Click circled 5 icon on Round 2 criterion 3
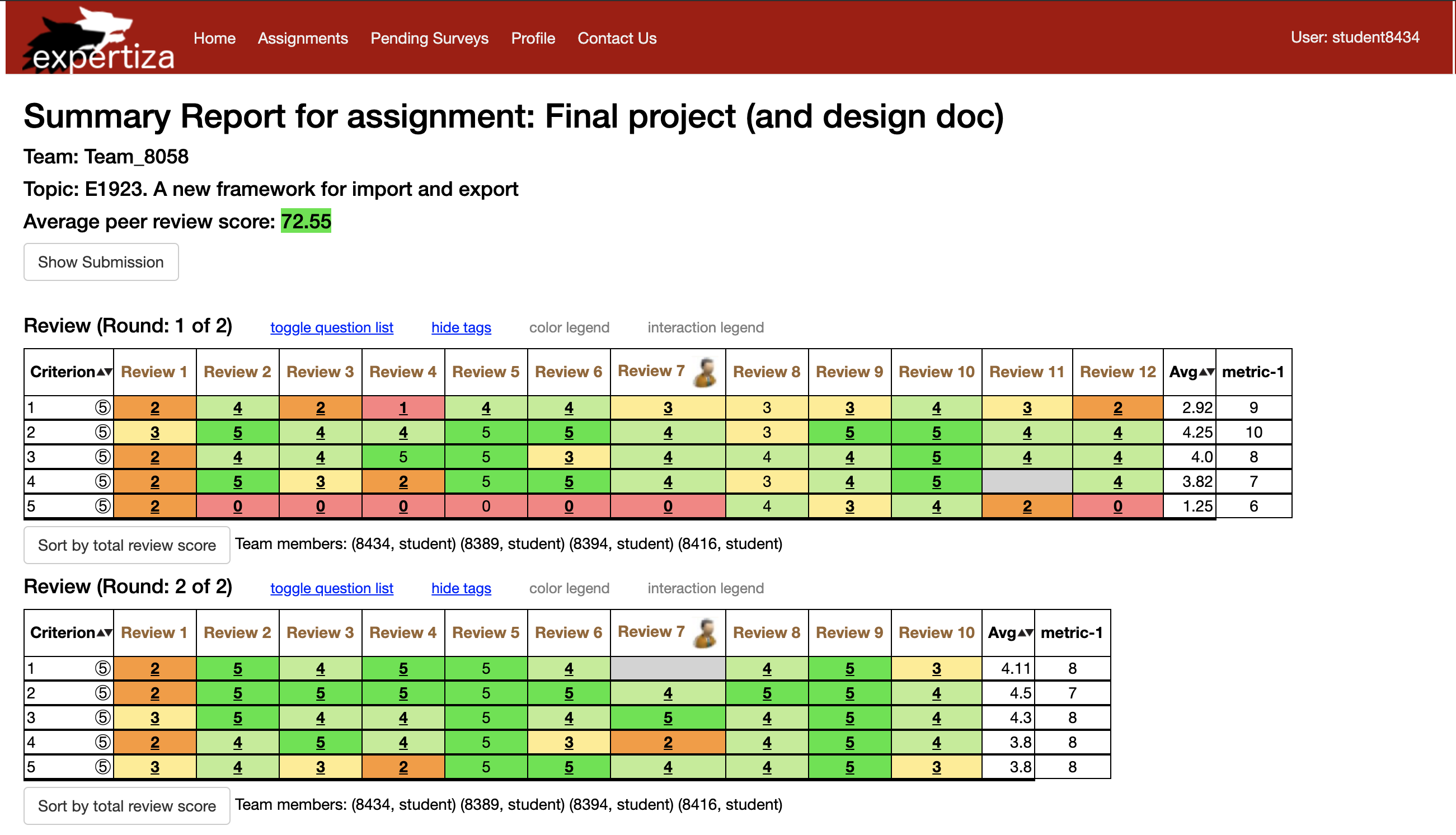The width and height of the screenshot is (1456, 835). click(x=102, y=718)
